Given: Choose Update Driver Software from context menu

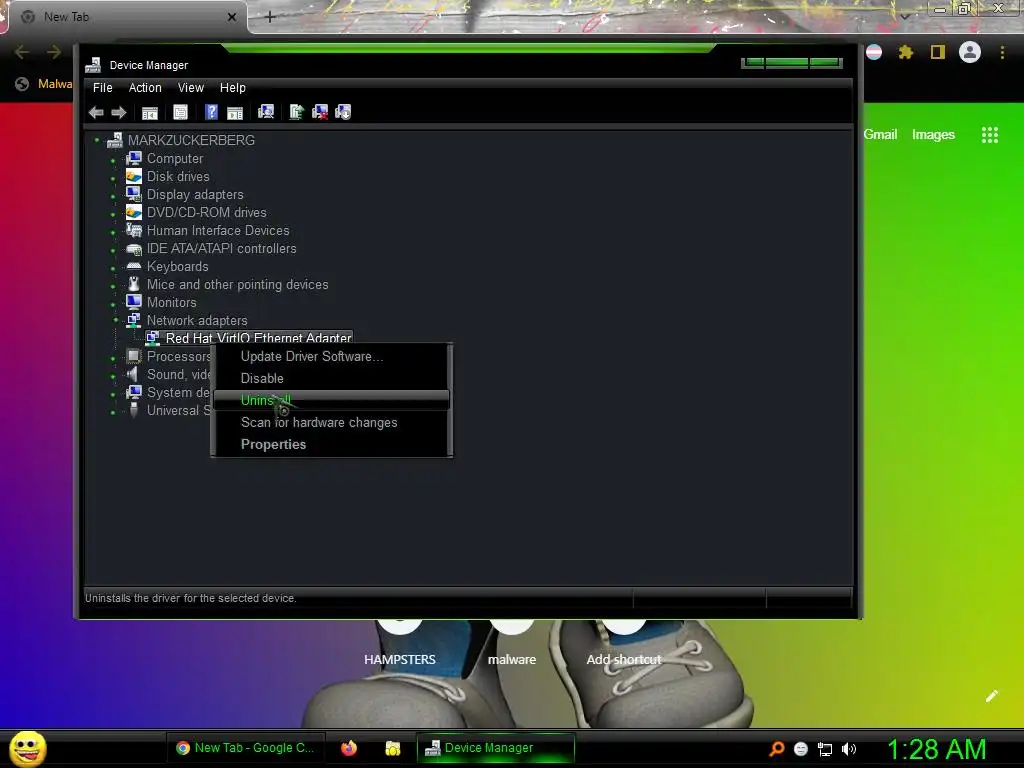Looking at the screenshot, I should pos(332,357).
